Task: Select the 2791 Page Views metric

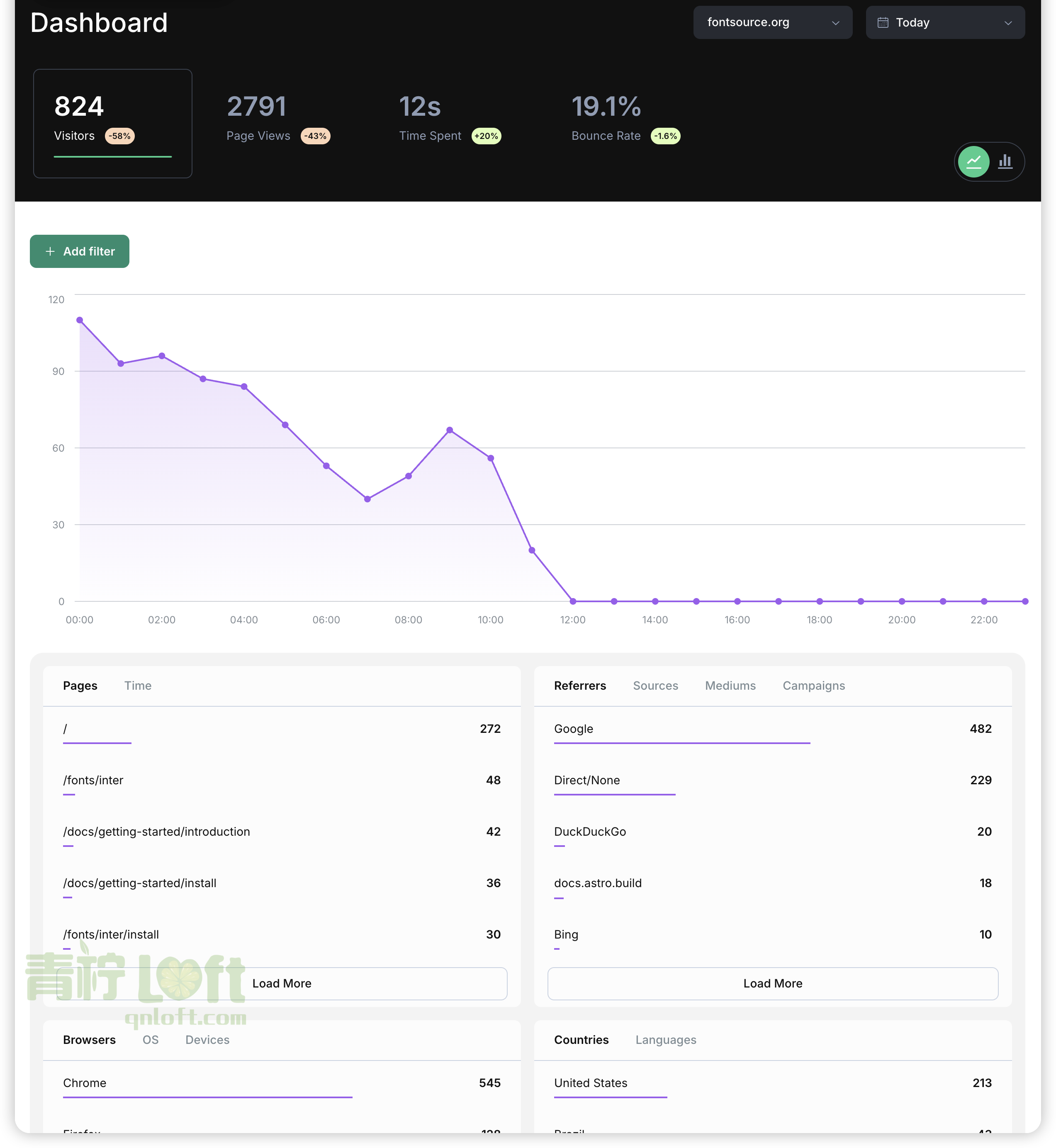Action: click(278, 119)
